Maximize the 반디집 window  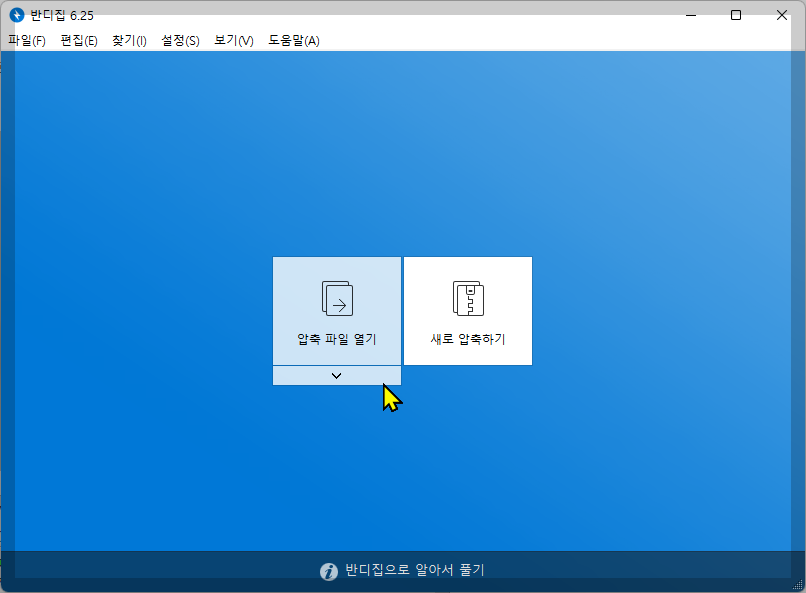[x=736, y=15]
